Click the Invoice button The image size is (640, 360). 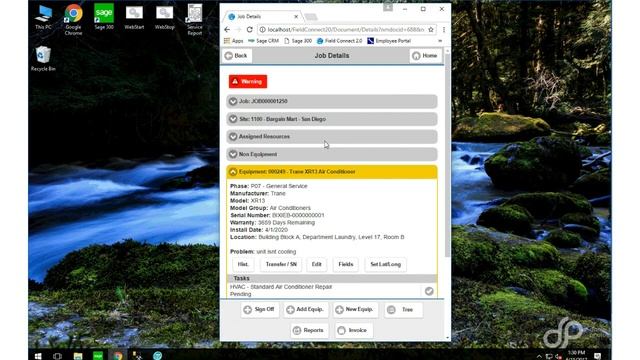click(x=353, y=330)
